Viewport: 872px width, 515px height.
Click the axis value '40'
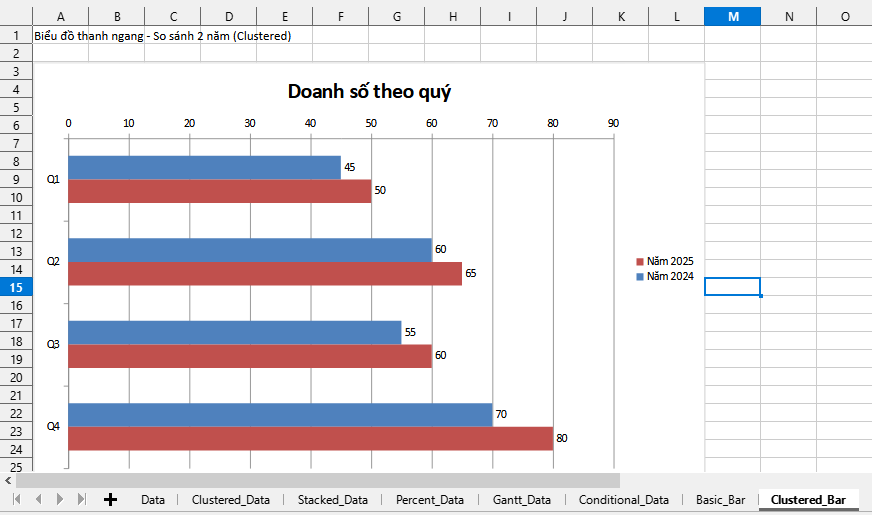pos(310,123)
